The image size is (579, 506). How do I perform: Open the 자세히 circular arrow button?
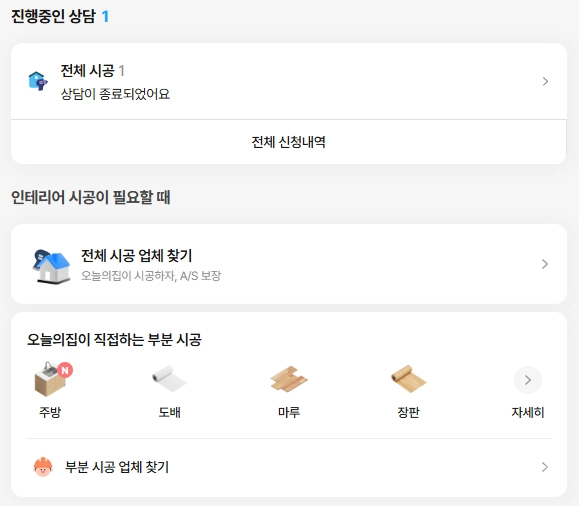click(x=528, y=380)
